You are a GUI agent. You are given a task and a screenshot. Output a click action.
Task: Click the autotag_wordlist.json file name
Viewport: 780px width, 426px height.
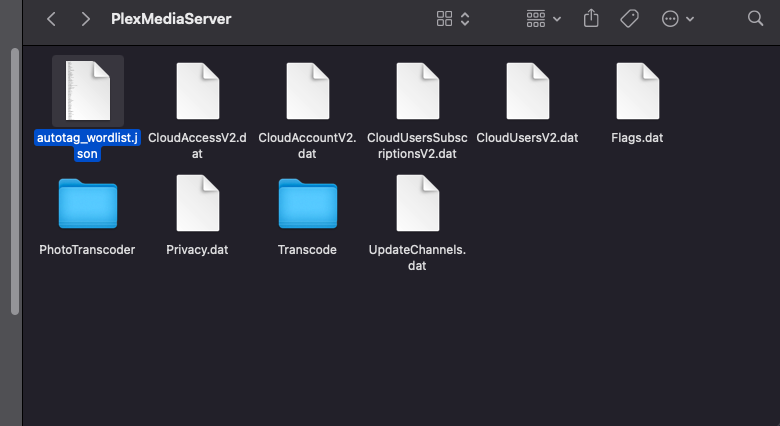87,145
